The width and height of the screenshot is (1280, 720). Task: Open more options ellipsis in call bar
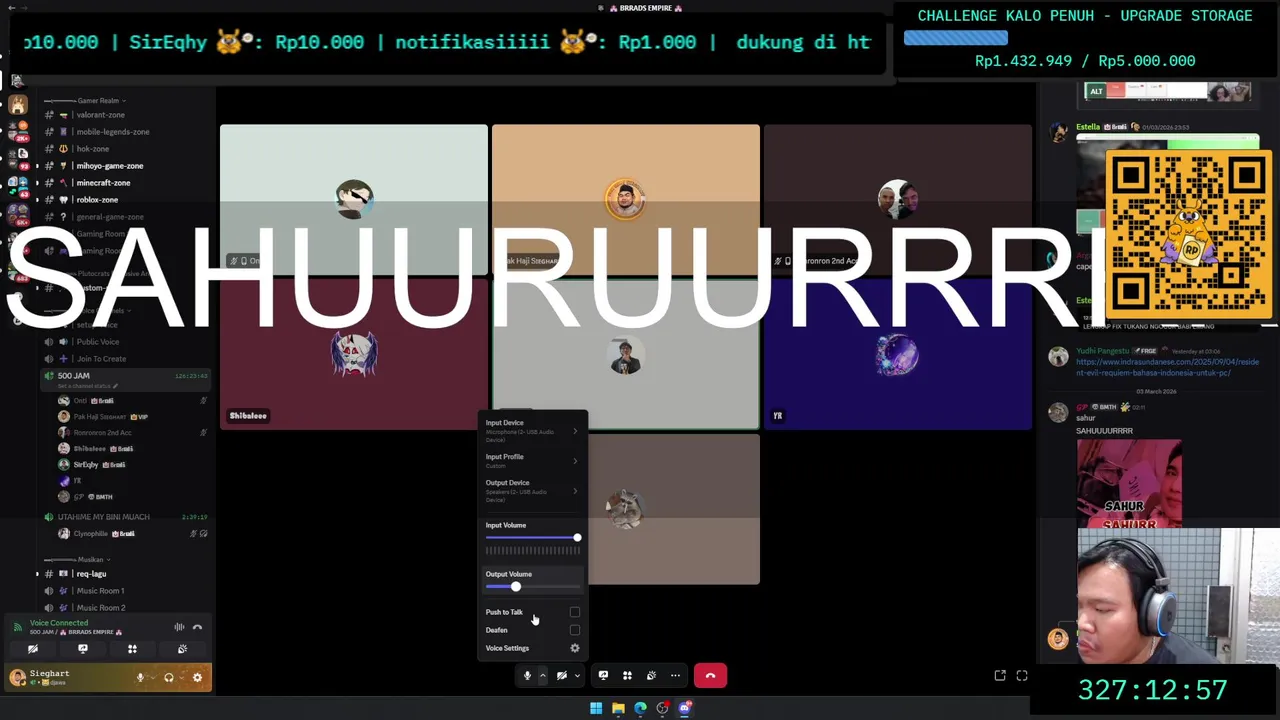tap(675, 676)
